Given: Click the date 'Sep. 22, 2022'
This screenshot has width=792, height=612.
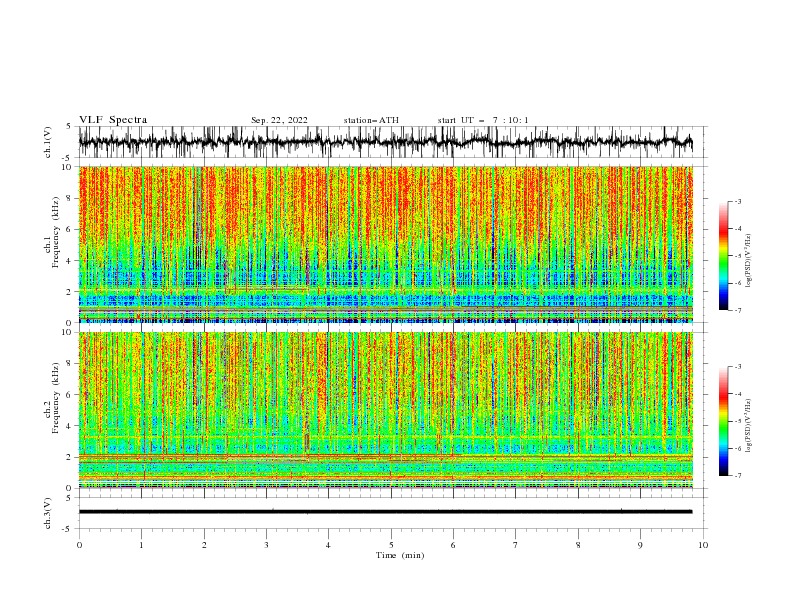Looking at the screenshot, I should coord(279,120).
